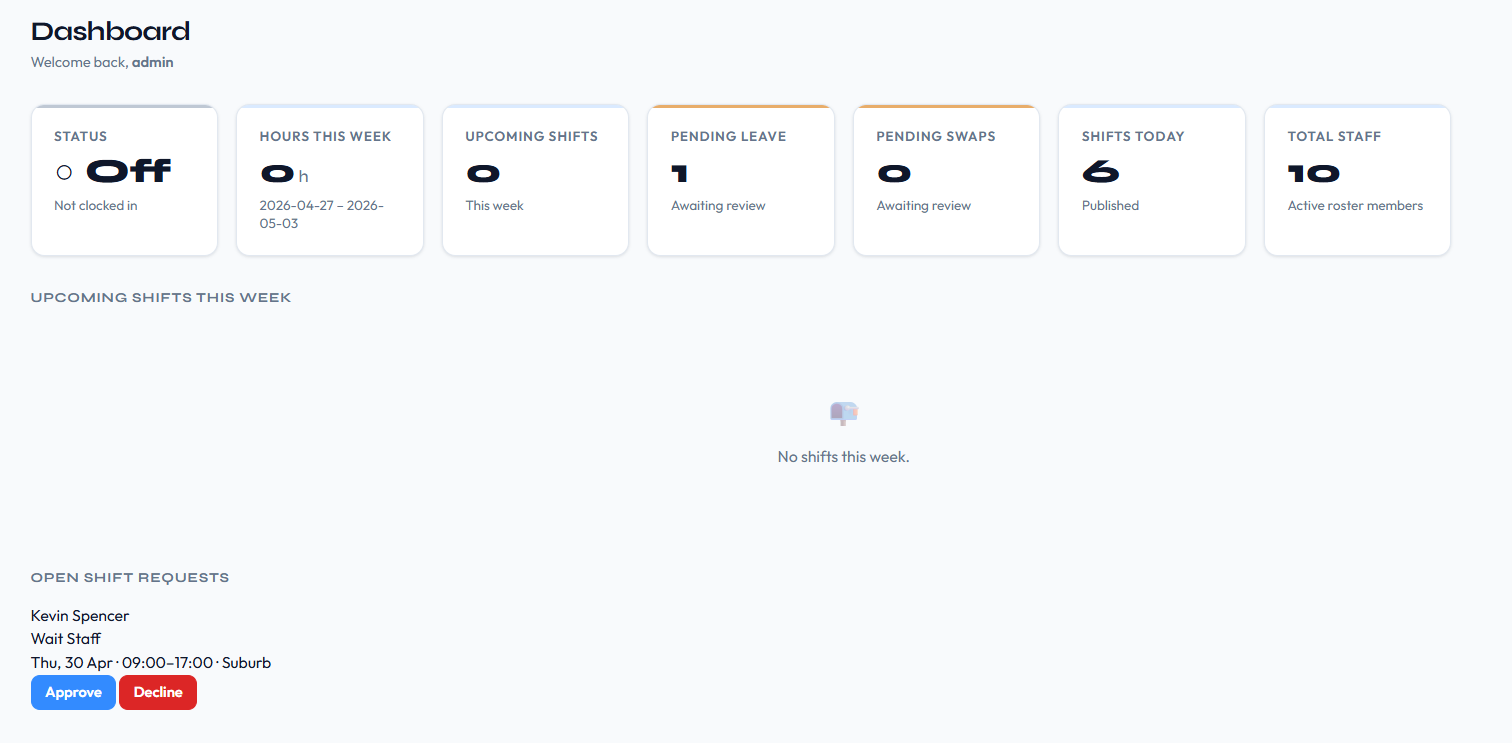Click the Dashboard page heading
Screen dimensions: 1512x743
(x=110, y=32)
